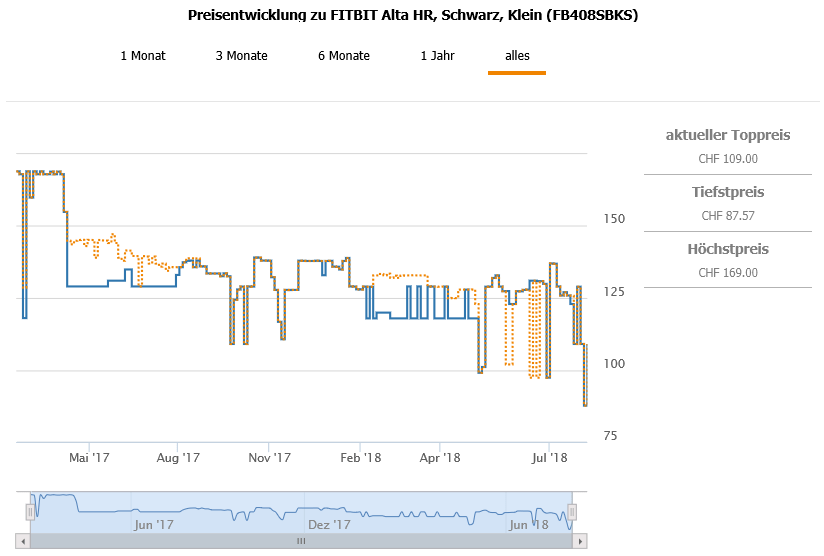Click the Nov '17 x-axis label
Image resolution: width=824 pixels, height=556 pixels.
tap(269, 458)
